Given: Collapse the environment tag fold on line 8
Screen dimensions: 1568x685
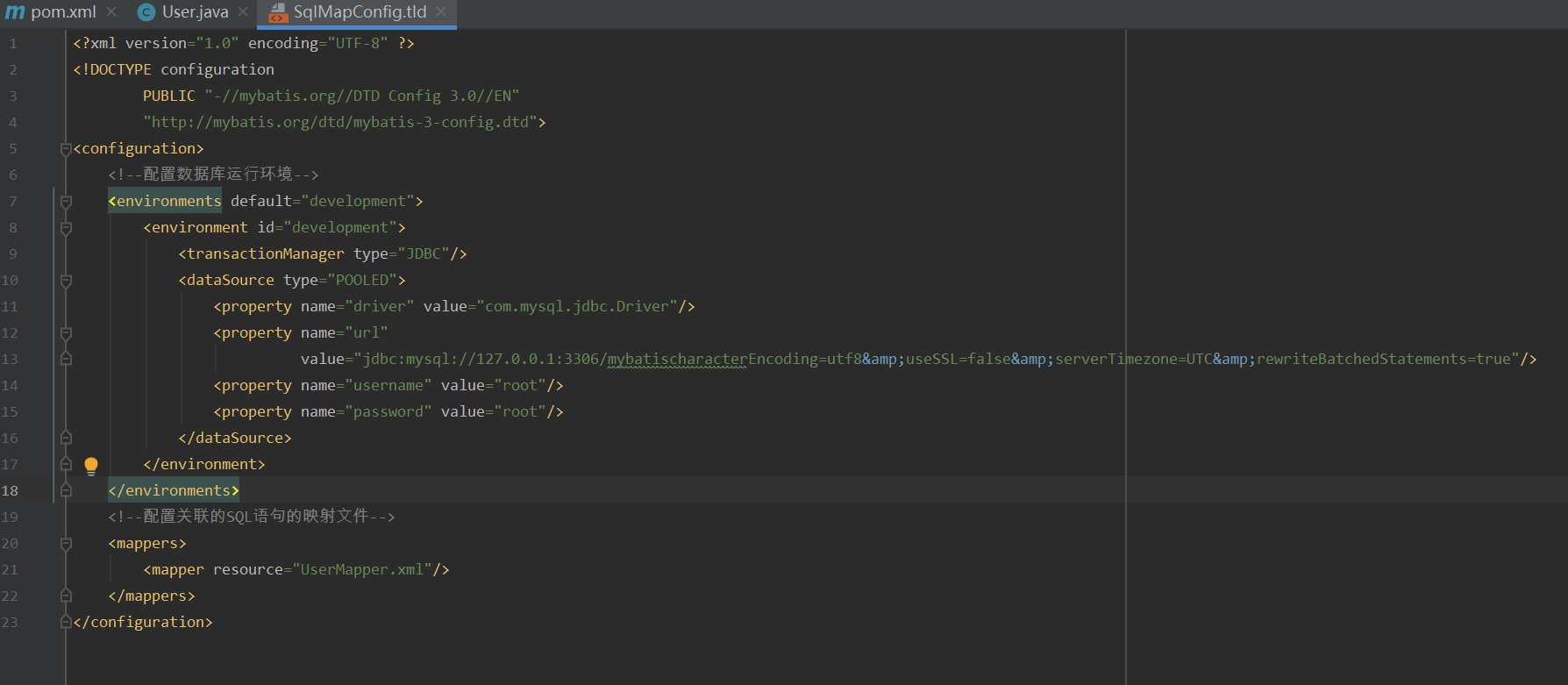Looking at the screenshot, I should 66,228.
